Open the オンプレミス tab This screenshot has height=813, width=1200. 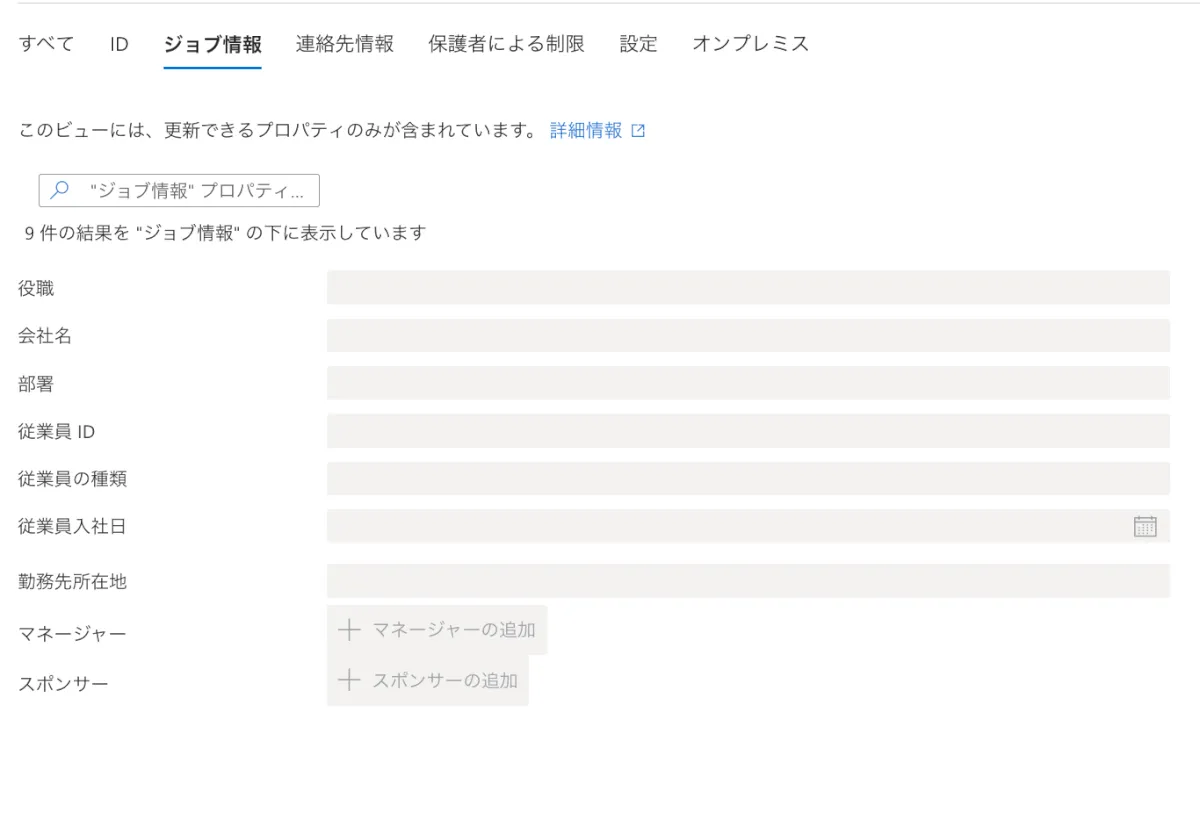(750, 44)
